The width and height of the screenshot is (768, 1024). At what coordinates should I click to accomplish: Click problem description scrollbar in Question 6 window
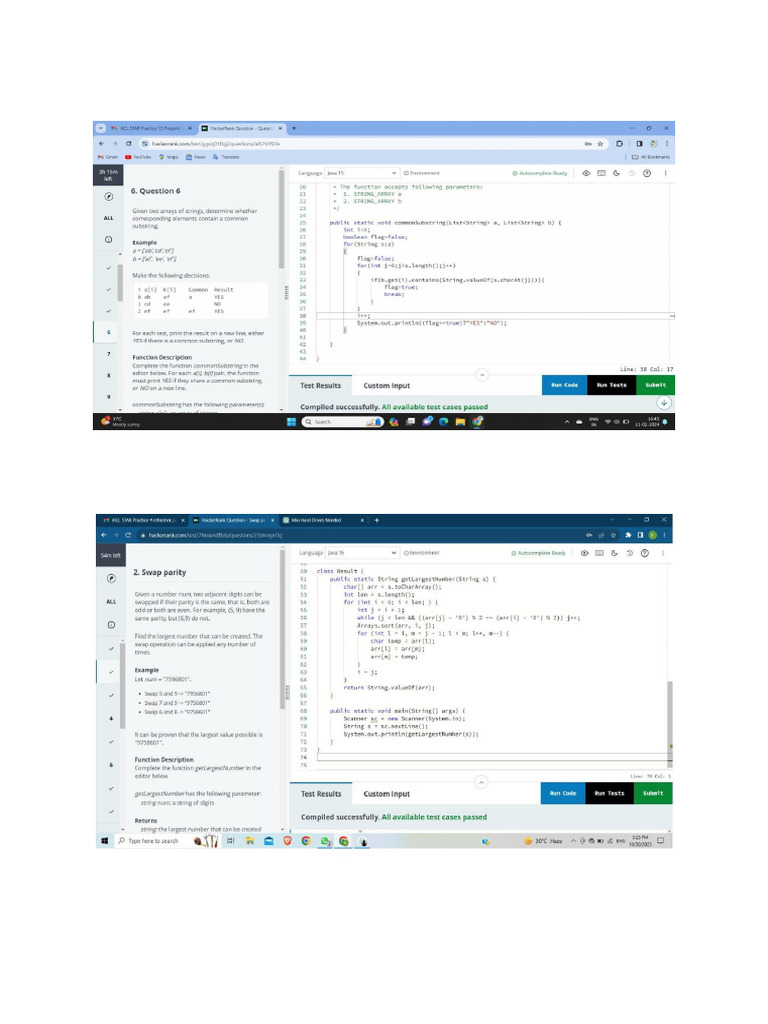coord(281,219)
